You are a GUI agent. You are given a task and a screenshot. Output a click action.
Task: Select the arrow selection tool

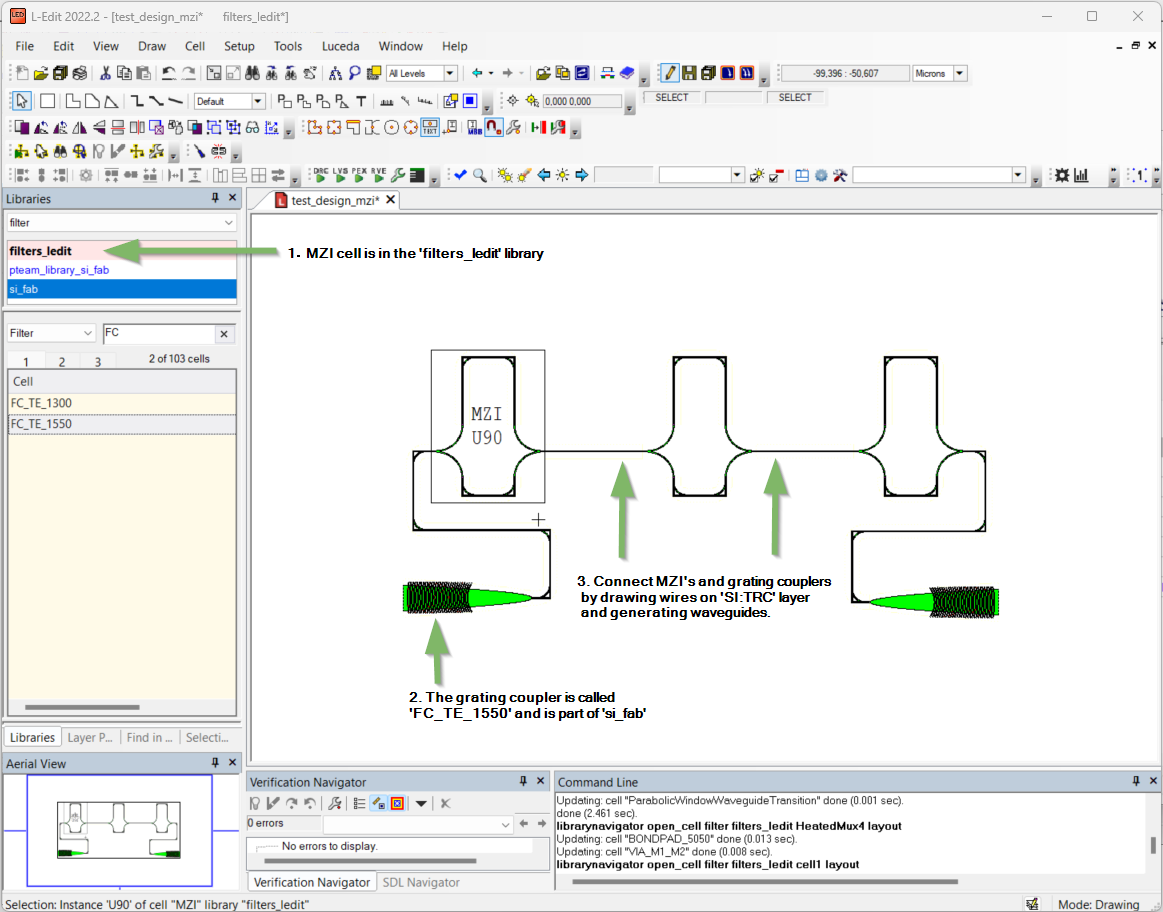[22, 101]
